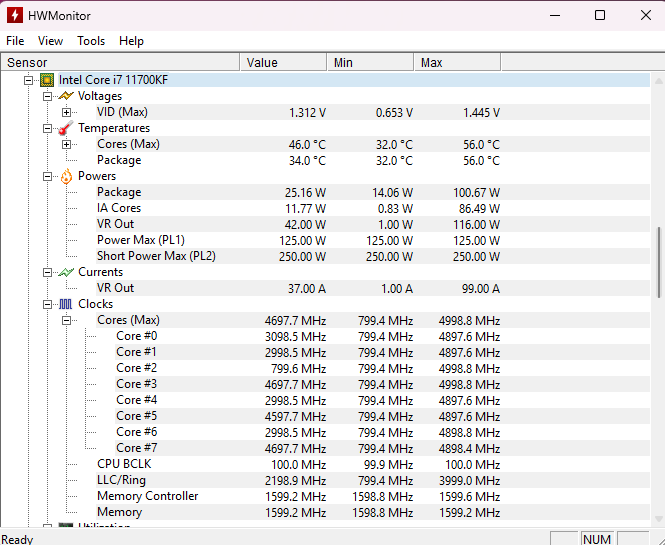665x545 pixels.
Task: Click the Powers flame icon
Action: point(66,176)
